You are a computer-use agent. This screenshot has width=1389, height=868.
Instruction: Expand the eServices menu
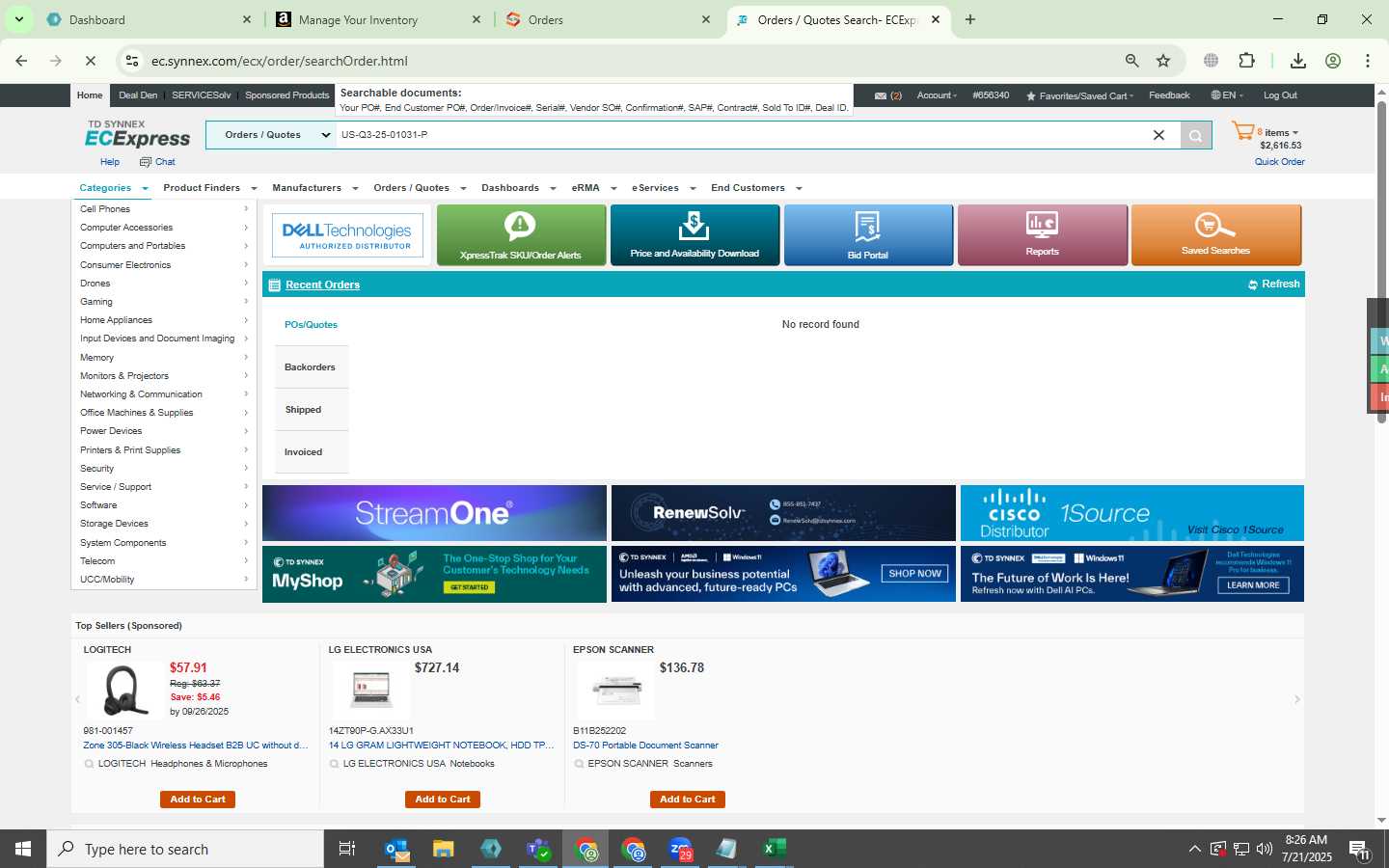665,188
